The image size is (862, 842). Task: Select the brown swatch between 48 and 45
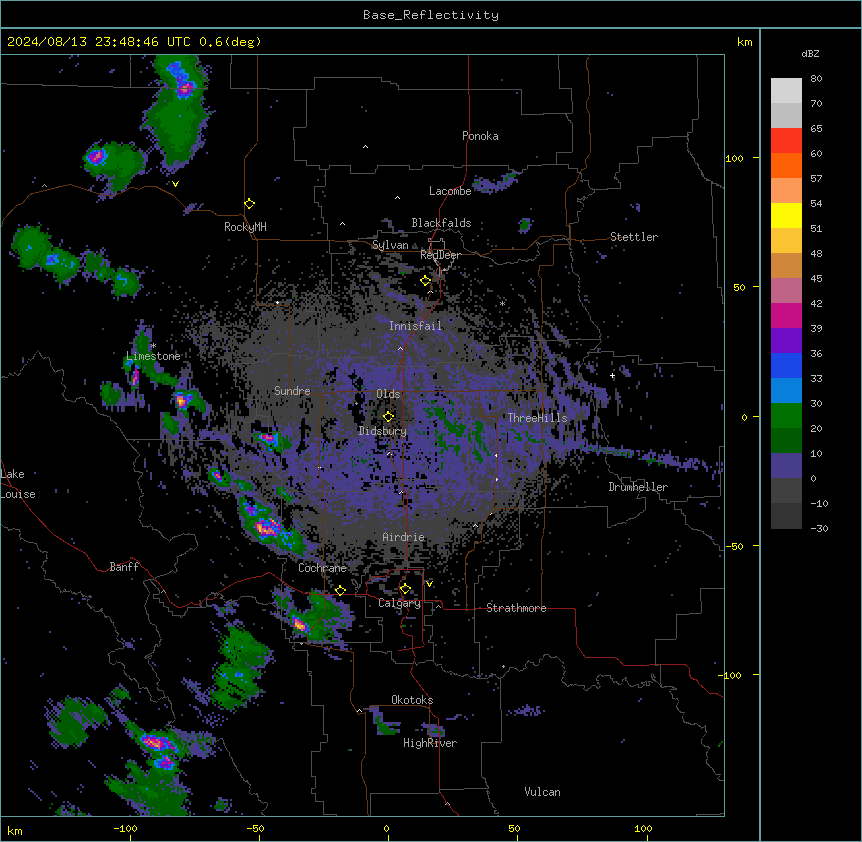coord(786,265)
